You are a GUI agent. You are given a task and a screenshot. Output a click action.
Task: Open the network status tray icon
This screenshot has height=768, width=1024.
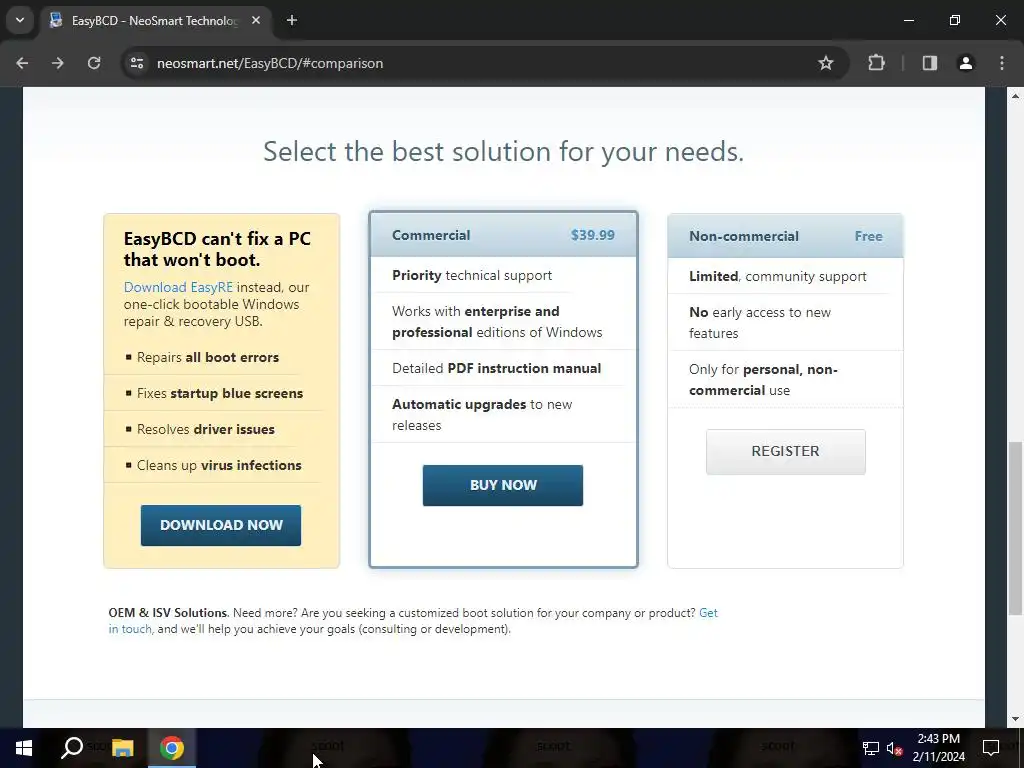(x=870, y=748)
